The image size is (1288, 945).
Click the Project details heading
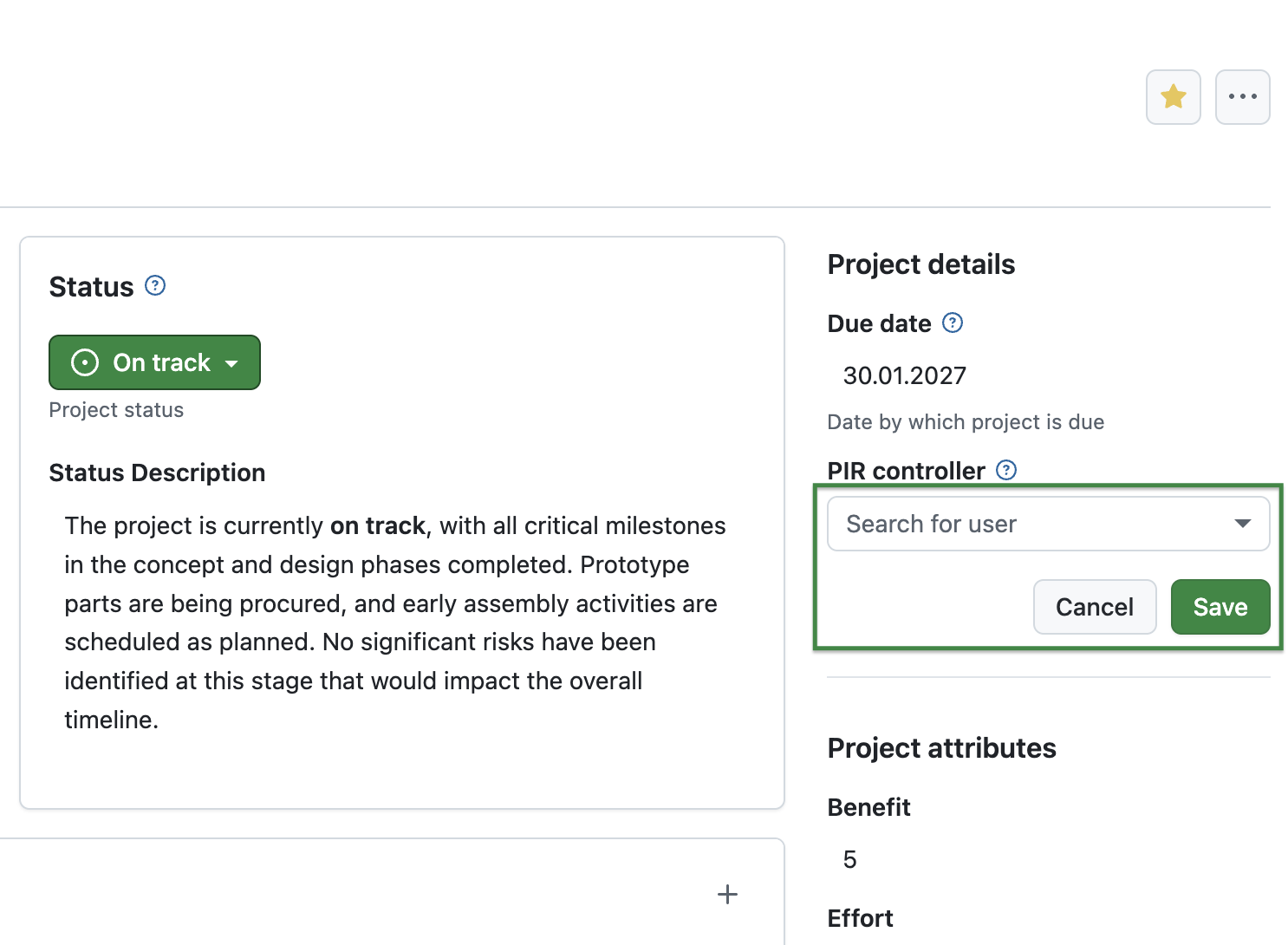[920, 264]
